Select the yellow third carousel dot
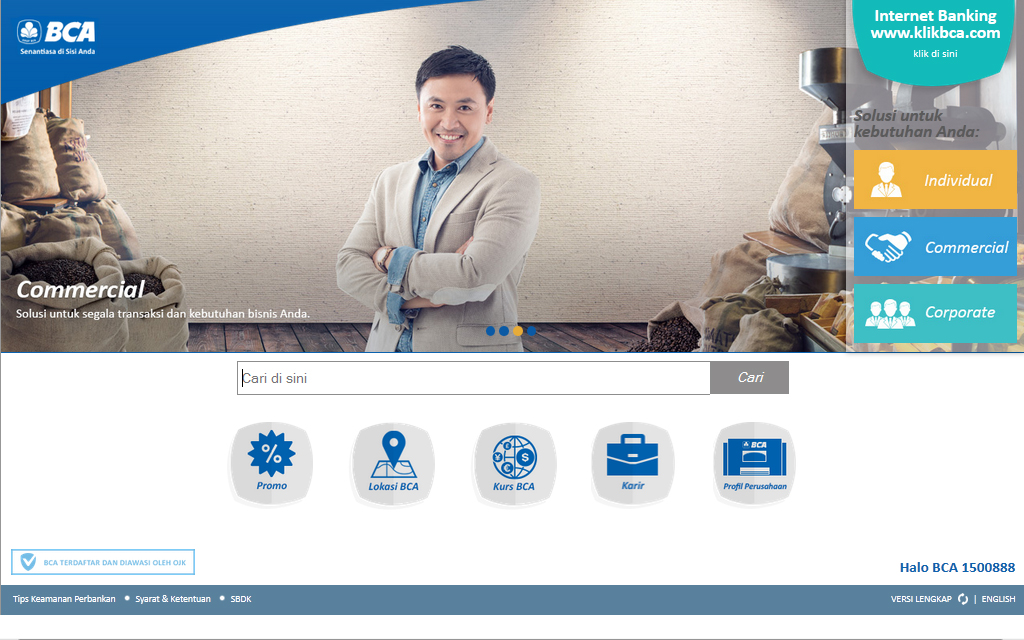Screen dimensions: 1024x640 click(518, 331)
